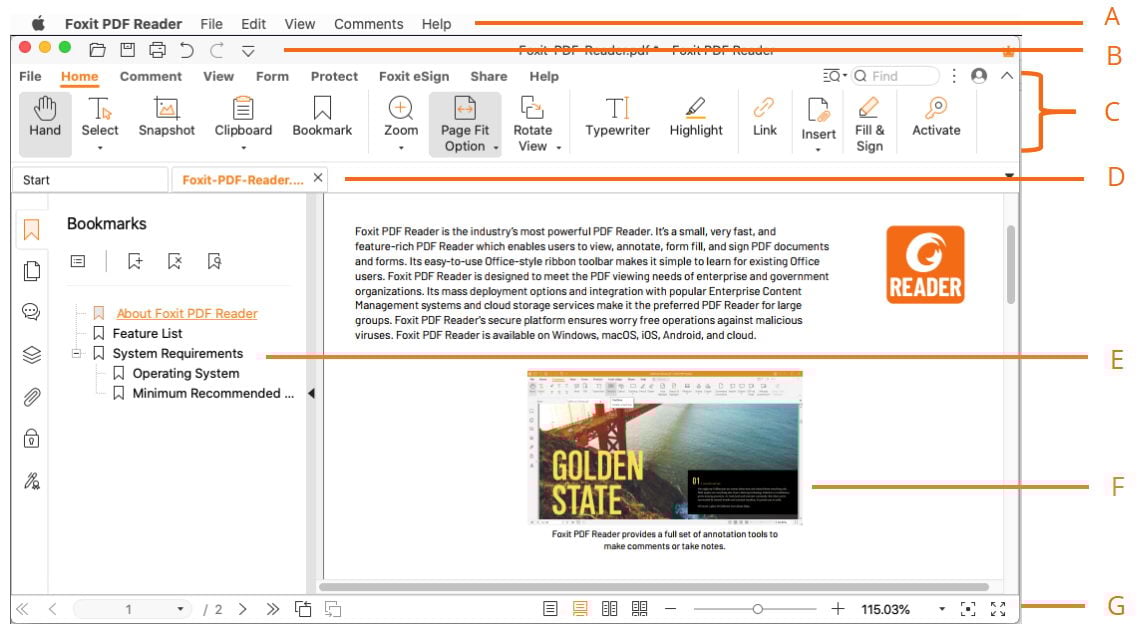Open the Attachments panel
The image size is (1139, 632).
(x=31, y=396)
